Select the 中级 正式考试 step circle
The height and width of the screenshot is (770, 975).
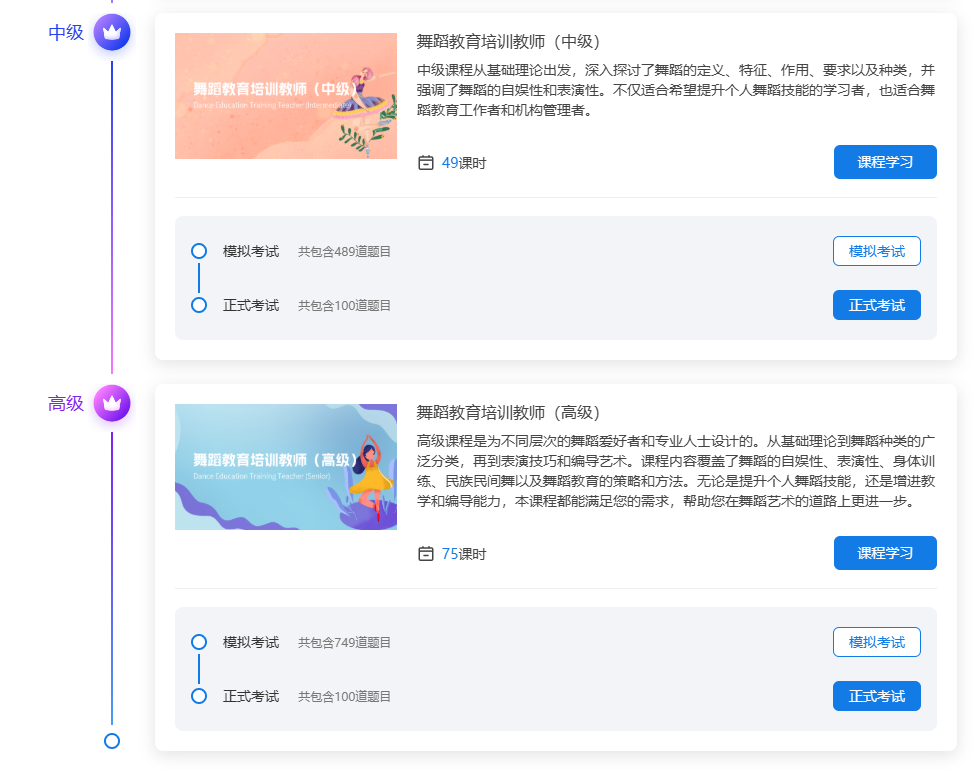pos(199,305)
